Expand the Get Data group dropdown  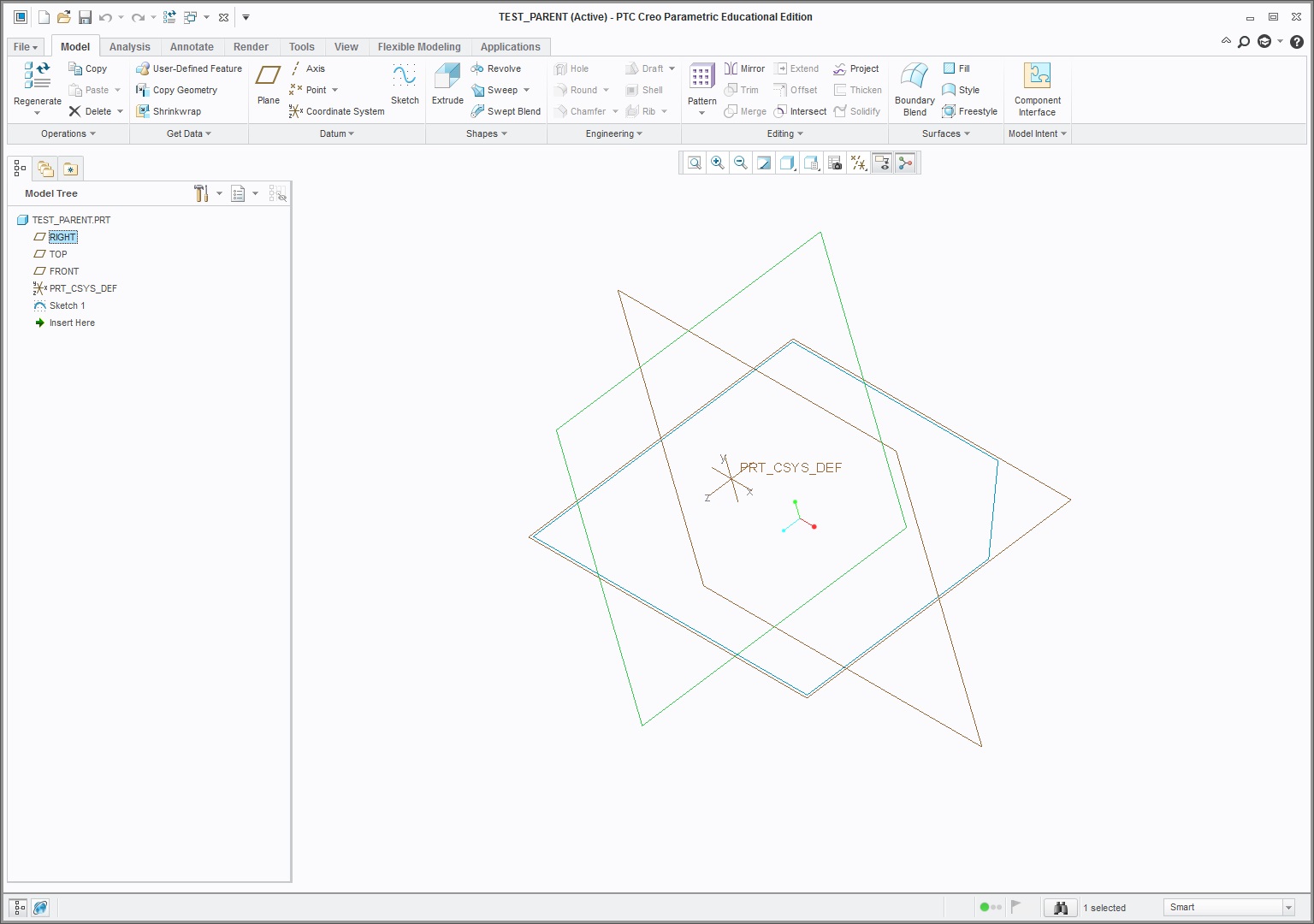point(189,133)
